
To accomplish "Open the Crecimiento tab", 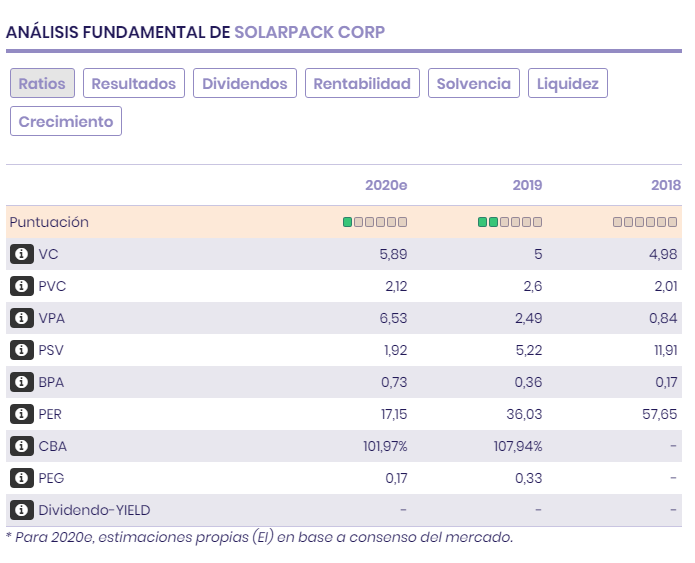I will (66, 122).
